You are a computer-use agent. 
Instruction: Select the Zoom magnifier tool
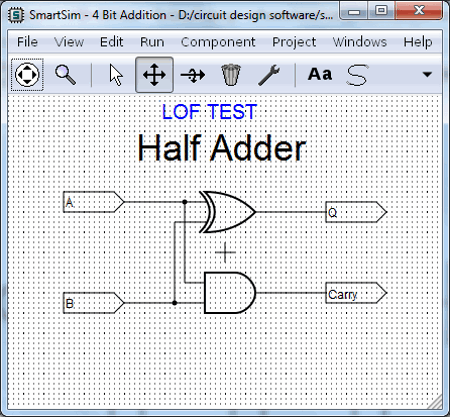click(x=65, y=75)
